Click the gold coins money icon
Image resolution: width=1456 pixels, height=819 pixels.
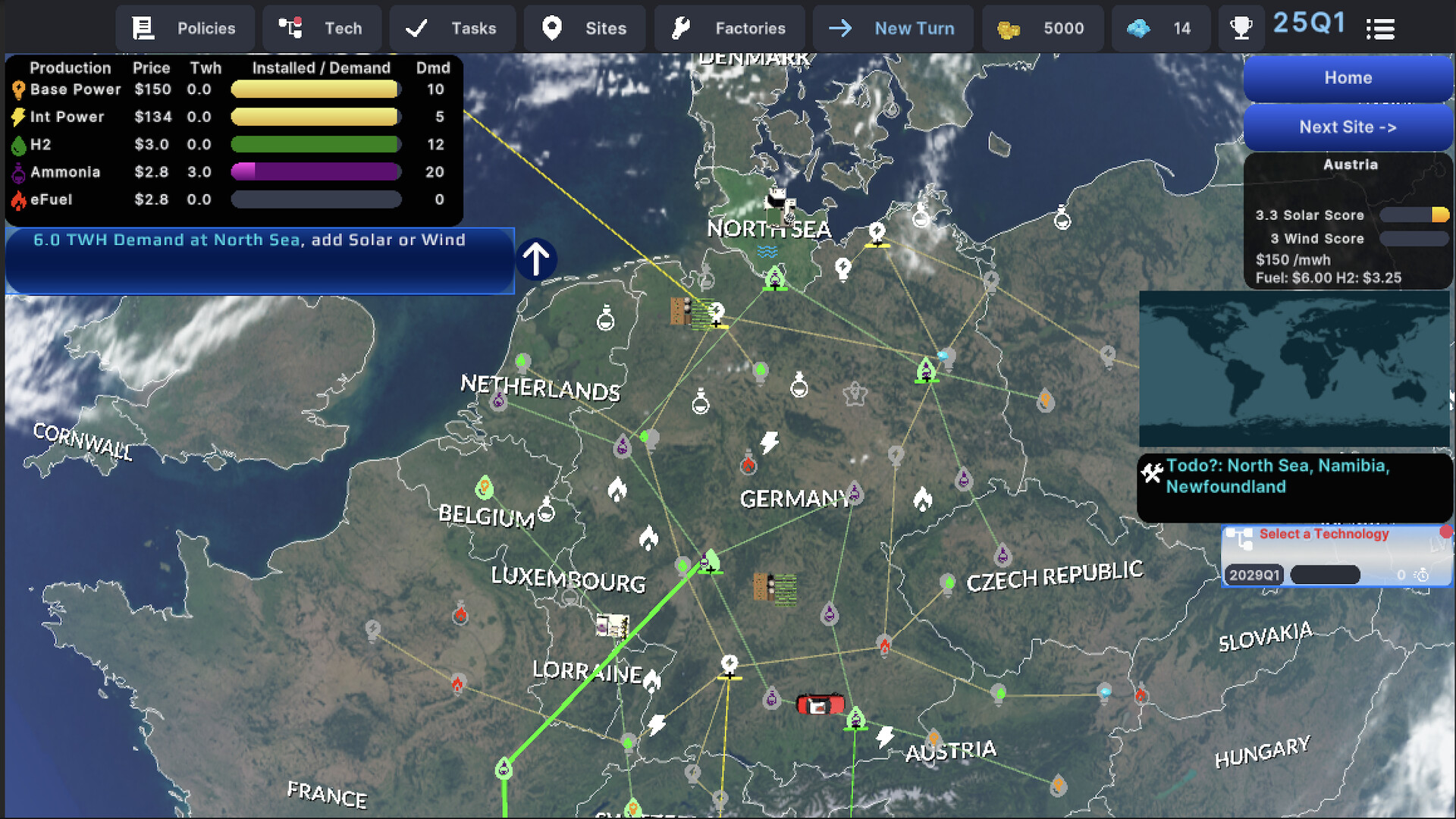[1008, 29]
